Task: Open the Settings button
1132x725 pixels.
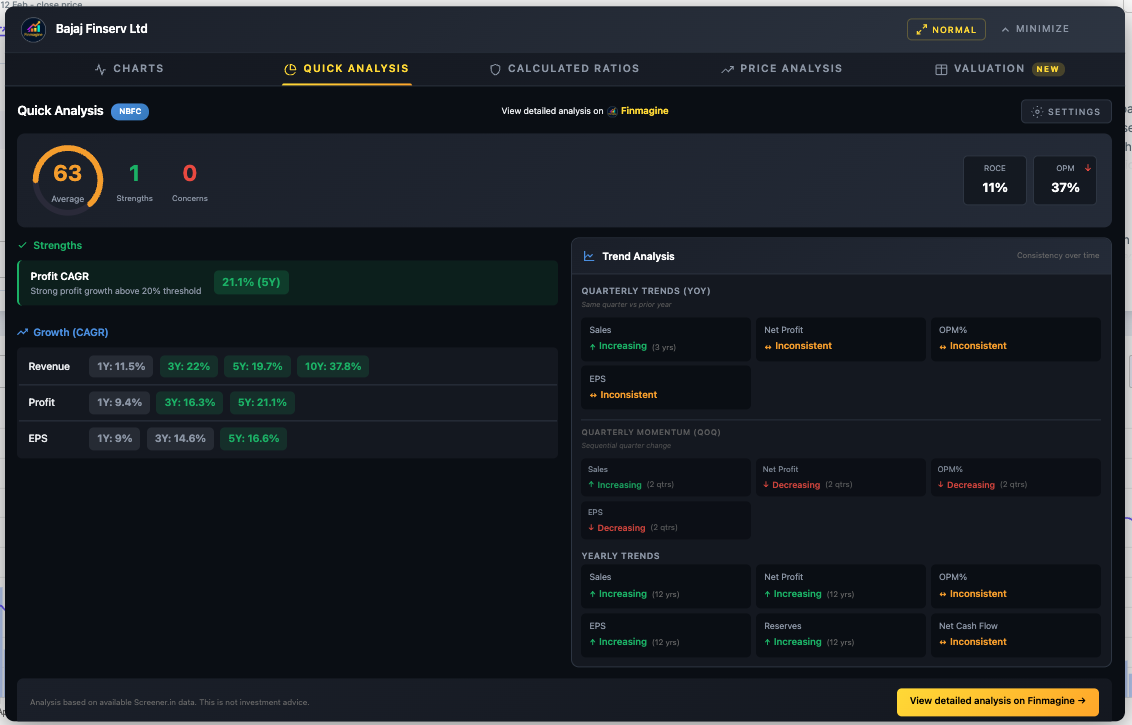Action: 1066,112
